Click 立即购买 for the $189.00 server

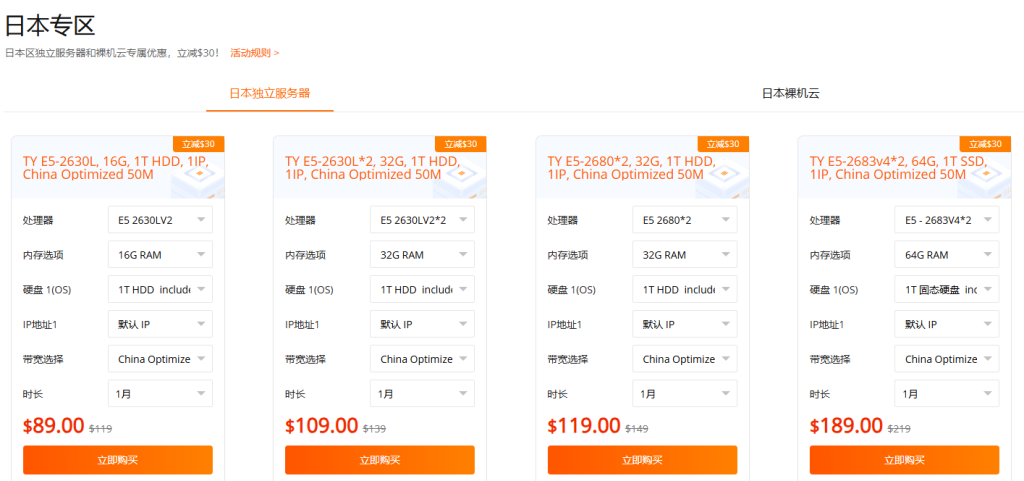pos(904,460)
